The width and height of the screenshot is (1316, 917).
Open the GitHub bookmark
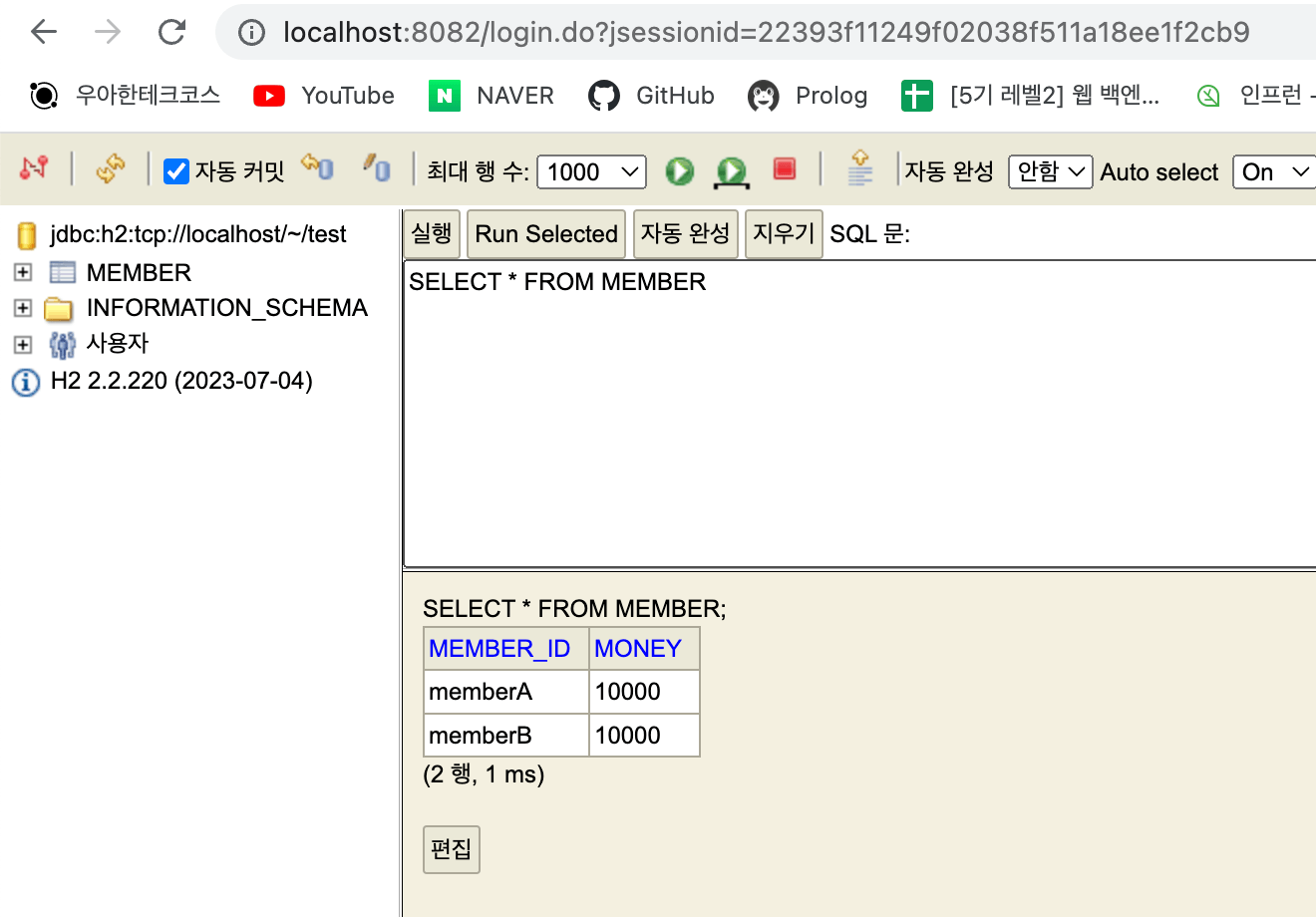[651, 96]
